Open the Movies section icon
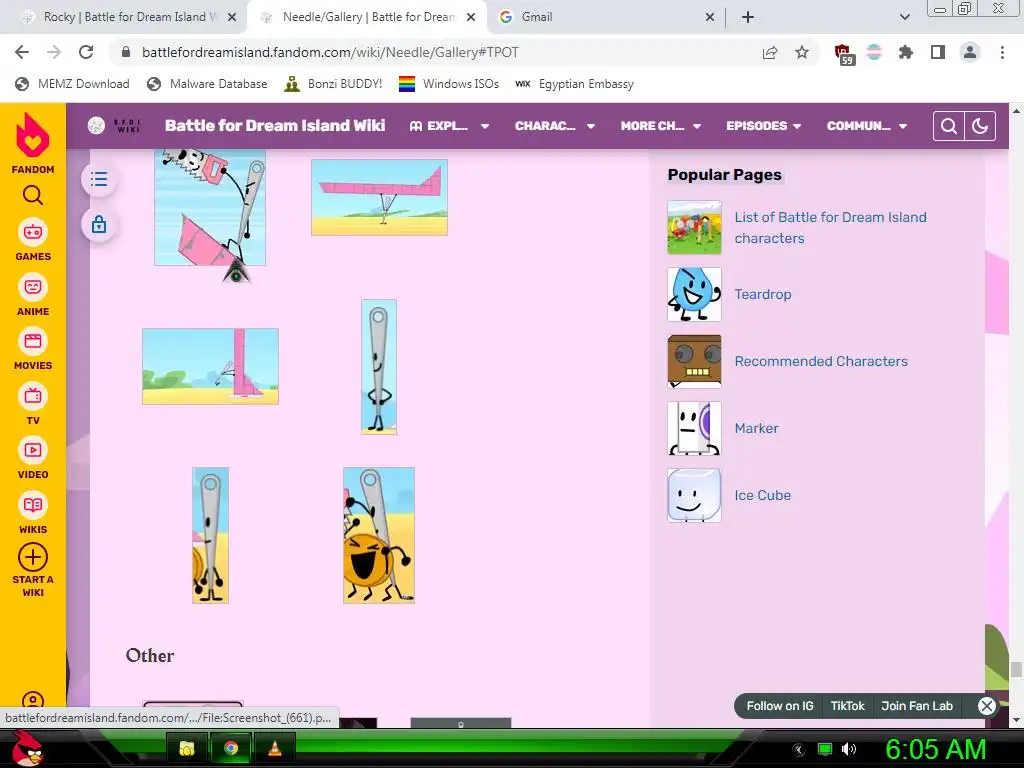This screenshot has height=768, width=1024. point(33,341)
